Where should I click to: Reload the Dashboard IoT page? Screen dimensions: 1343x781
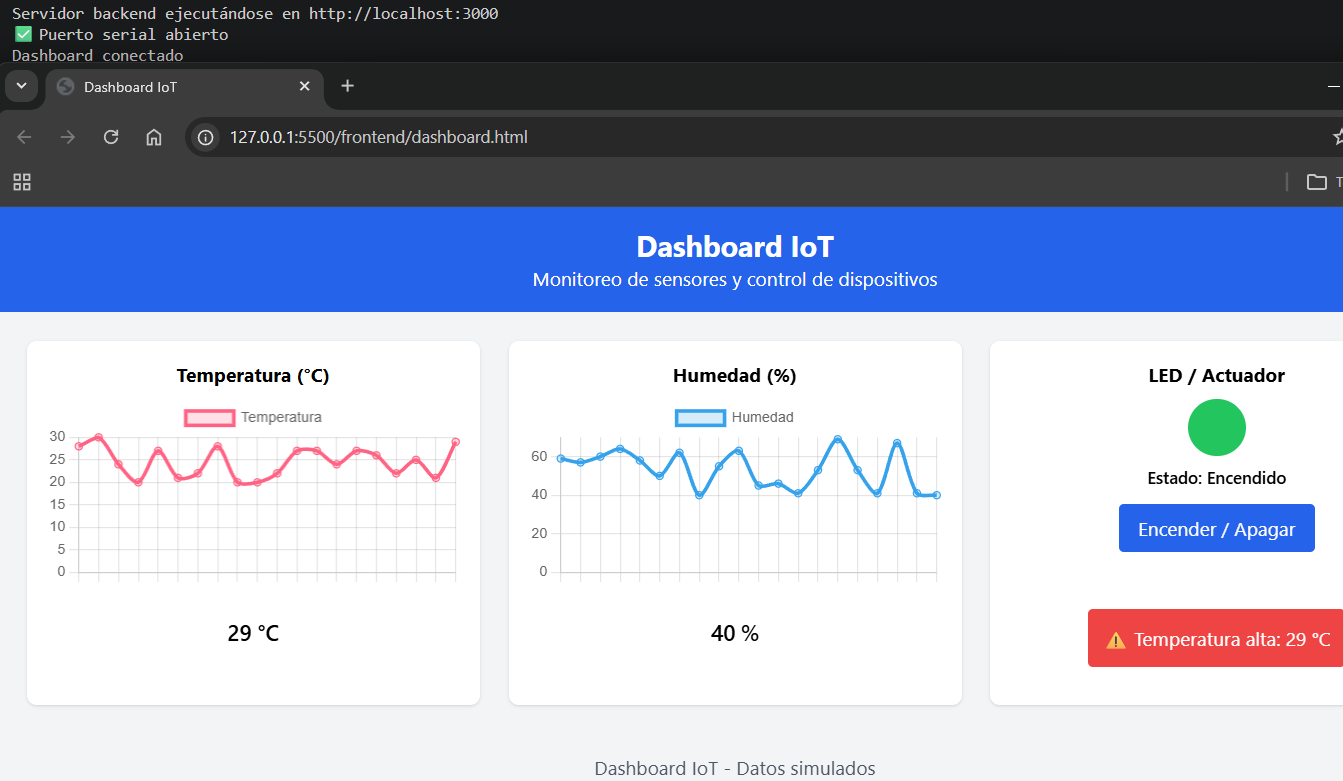[x=111, y=137]
